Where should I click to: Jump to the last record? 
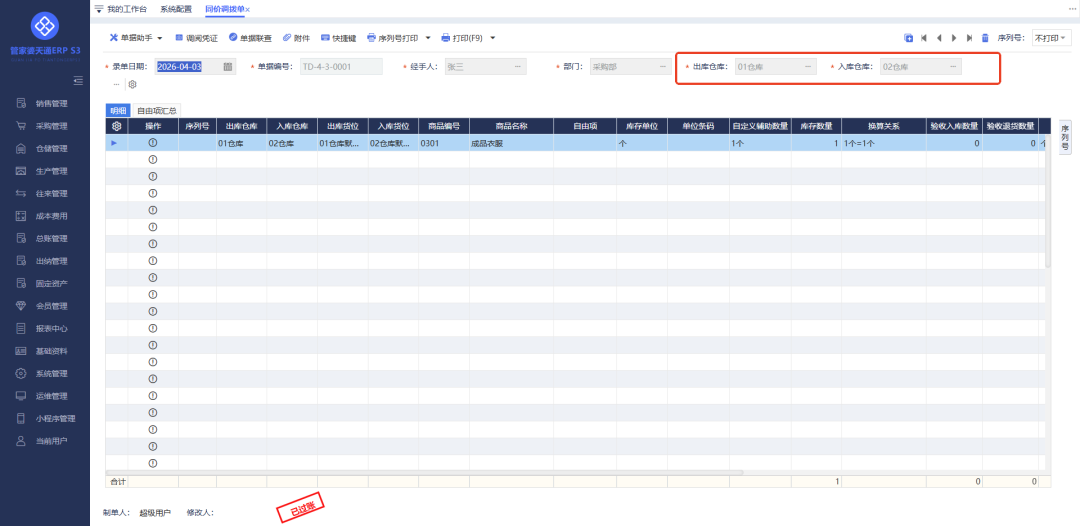[969, 38]
